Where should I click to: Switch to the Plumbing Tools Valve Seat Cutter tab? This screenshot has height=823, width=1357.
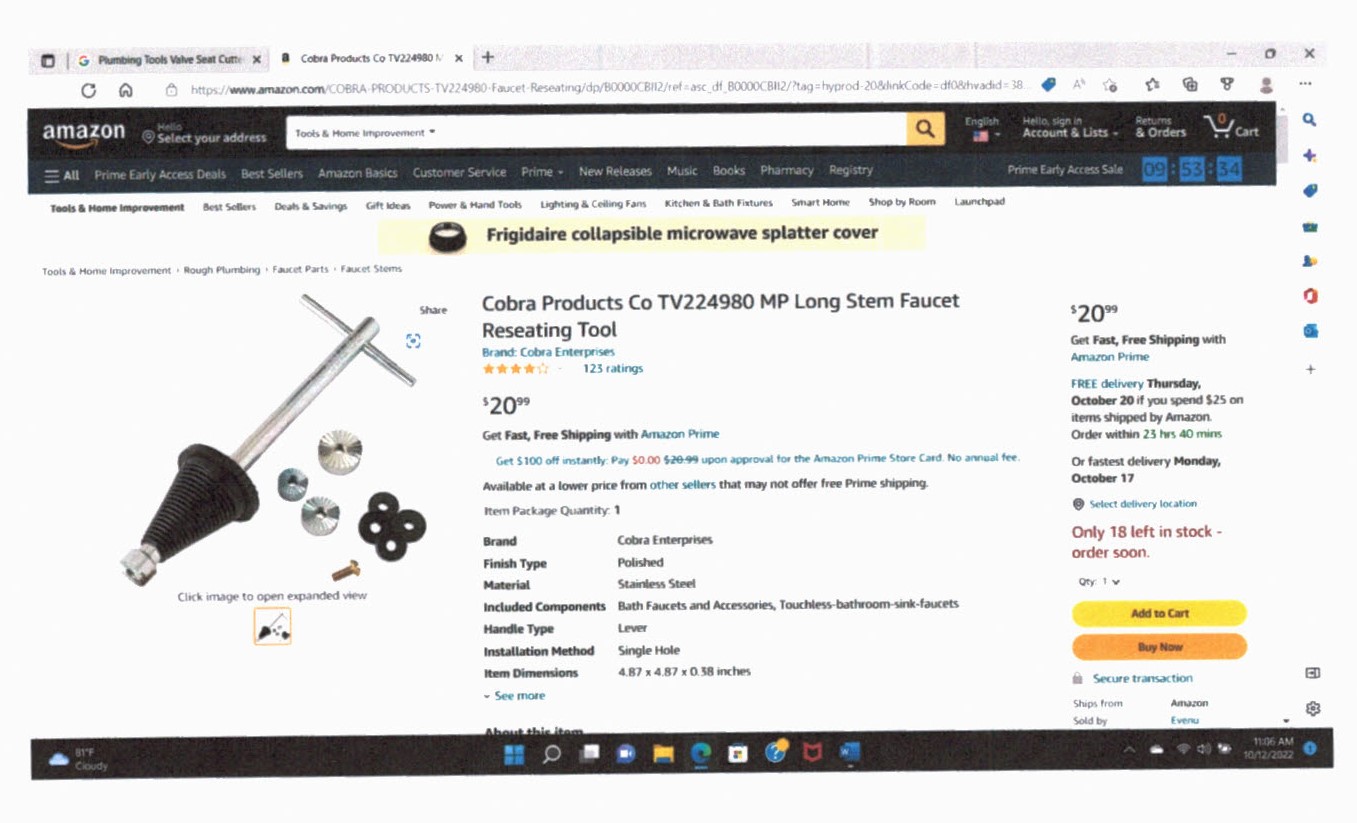pos(169,60)
